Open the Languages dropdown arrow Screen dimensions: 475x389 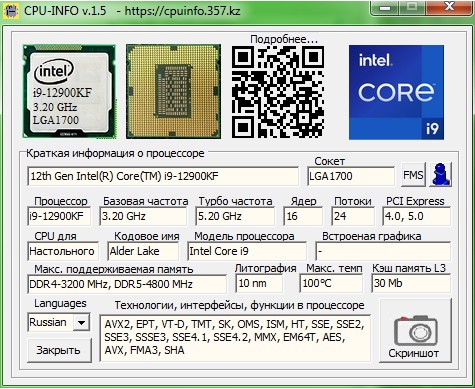point(81,322)
